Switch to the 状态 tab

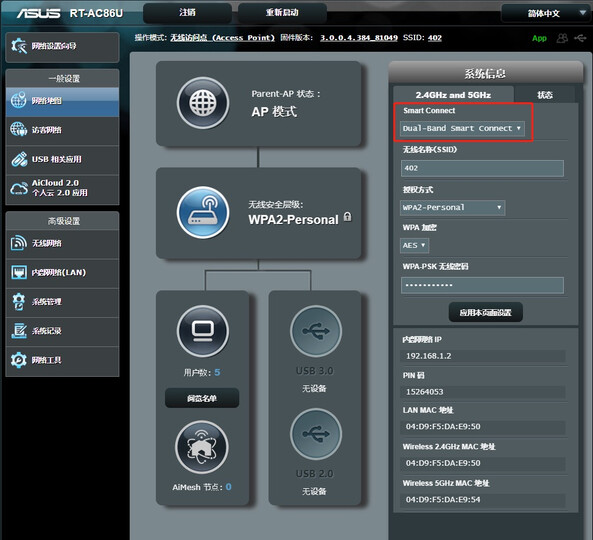[545, 95]
